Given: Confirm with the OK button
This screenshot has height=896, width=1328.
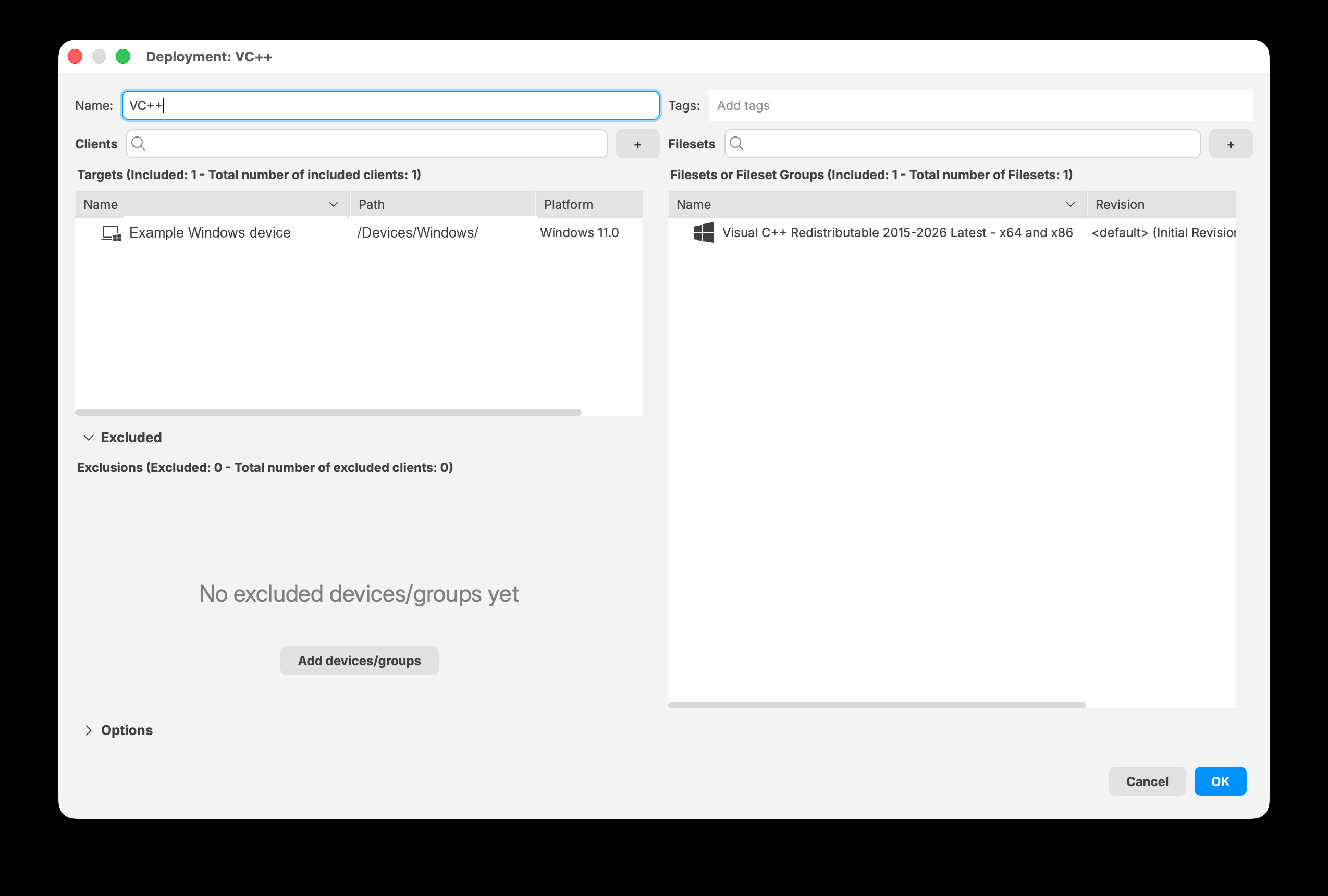Looking at the screenshot, I should click(x=1220, y=781).
